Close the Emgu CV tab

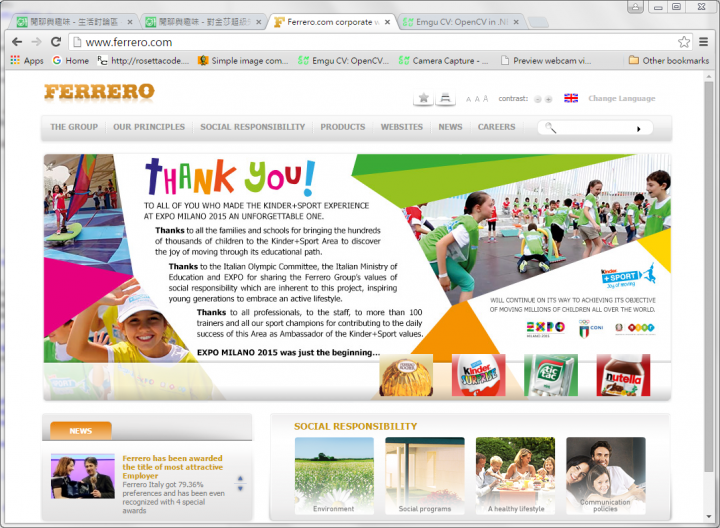[516, 22]
